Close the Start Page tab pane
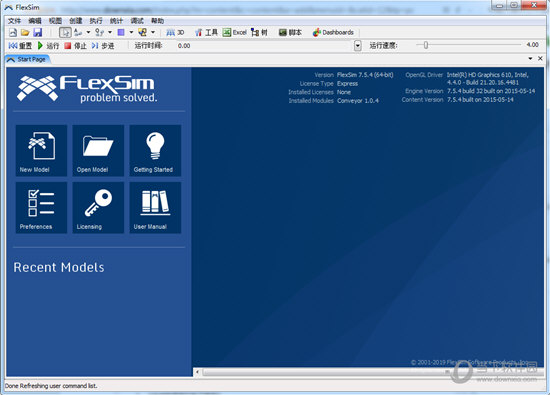Image resolution: width=550 pixels, height=395 pixels. [540, 59]
